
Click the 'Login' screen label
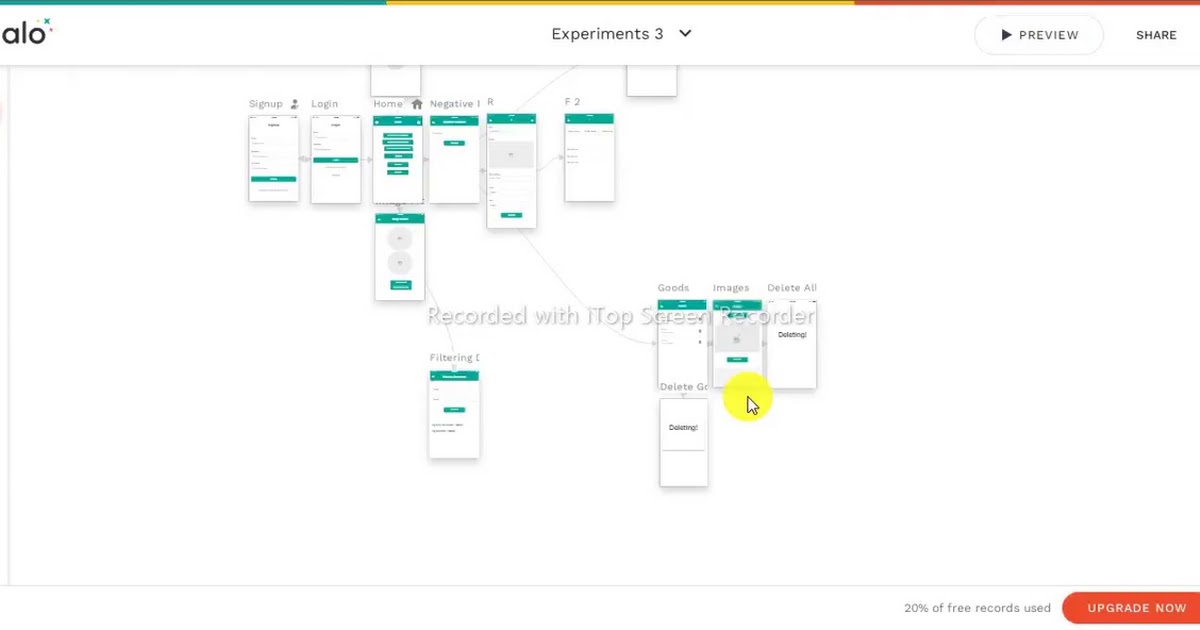(x=325, y=104)
